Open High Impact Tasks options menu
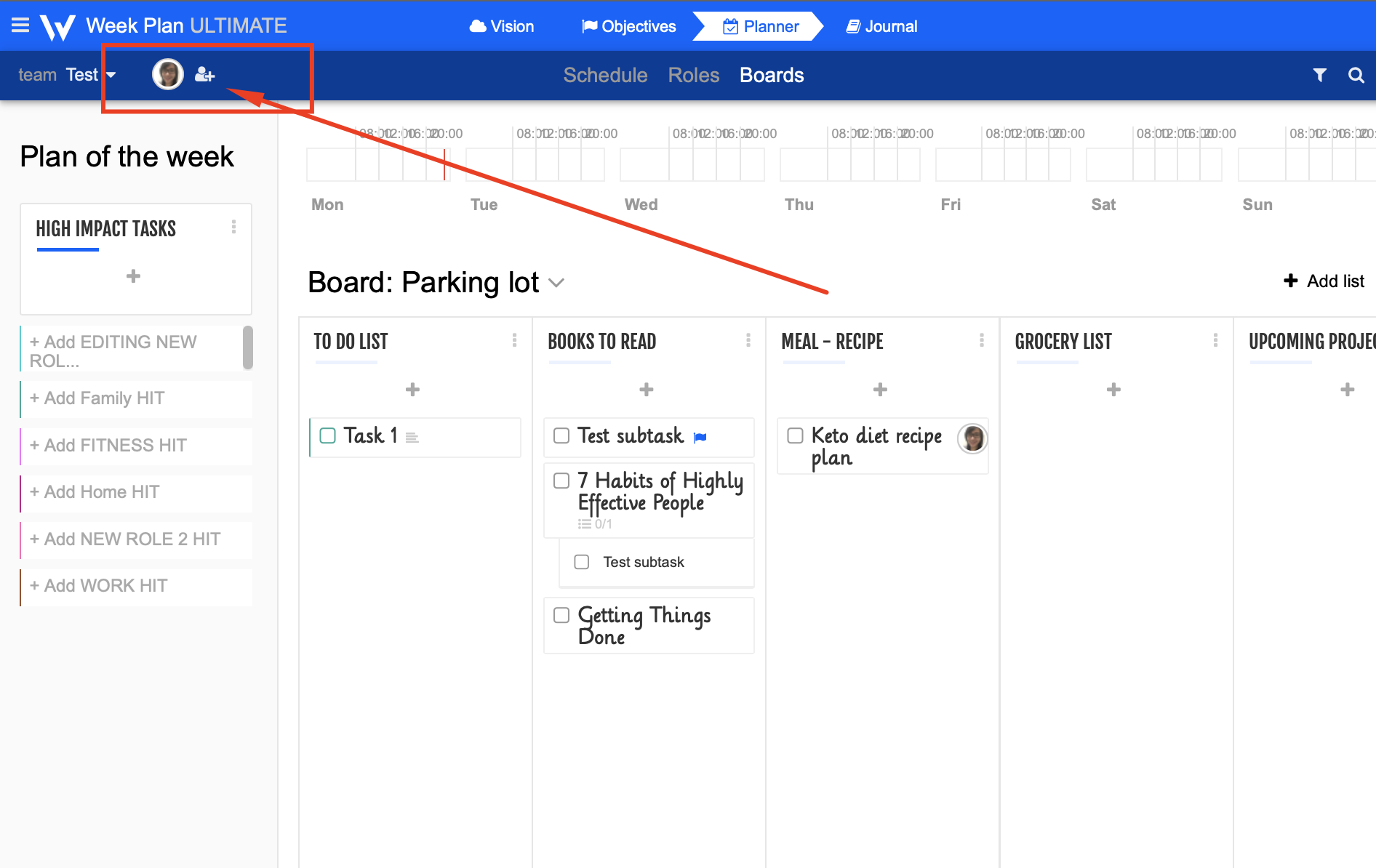Image resolution: width=1376 pixels, height=868 pixels. (x=233, y=227)
